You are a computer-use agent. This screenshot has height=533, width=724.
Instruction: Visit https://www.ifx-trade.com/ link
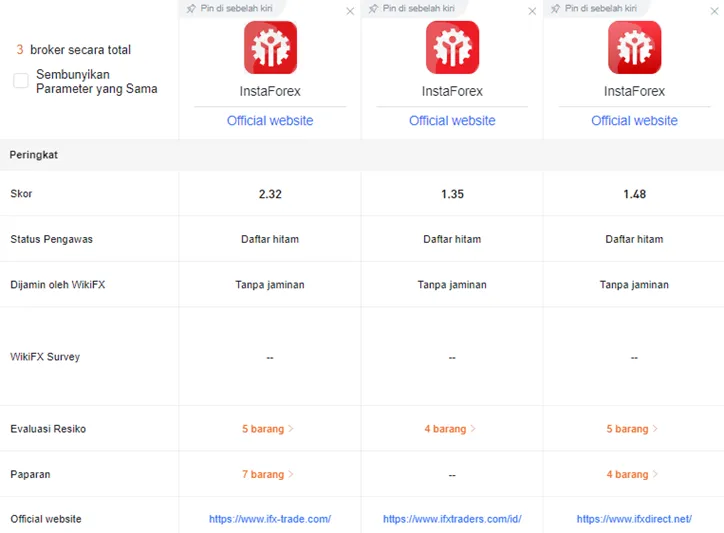[270, 519]
